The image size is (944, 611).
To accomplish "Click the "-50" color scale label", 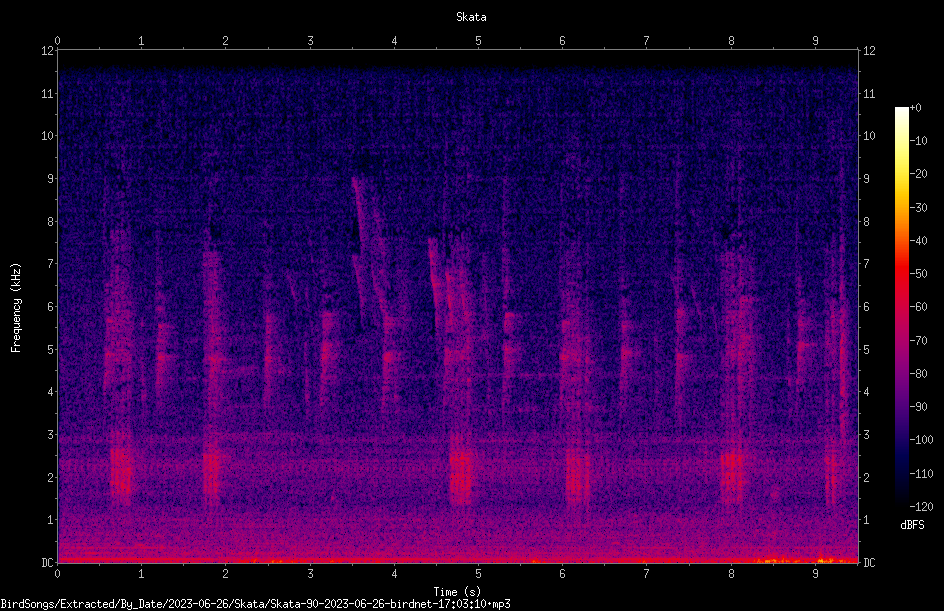I will tap(918, 274).
